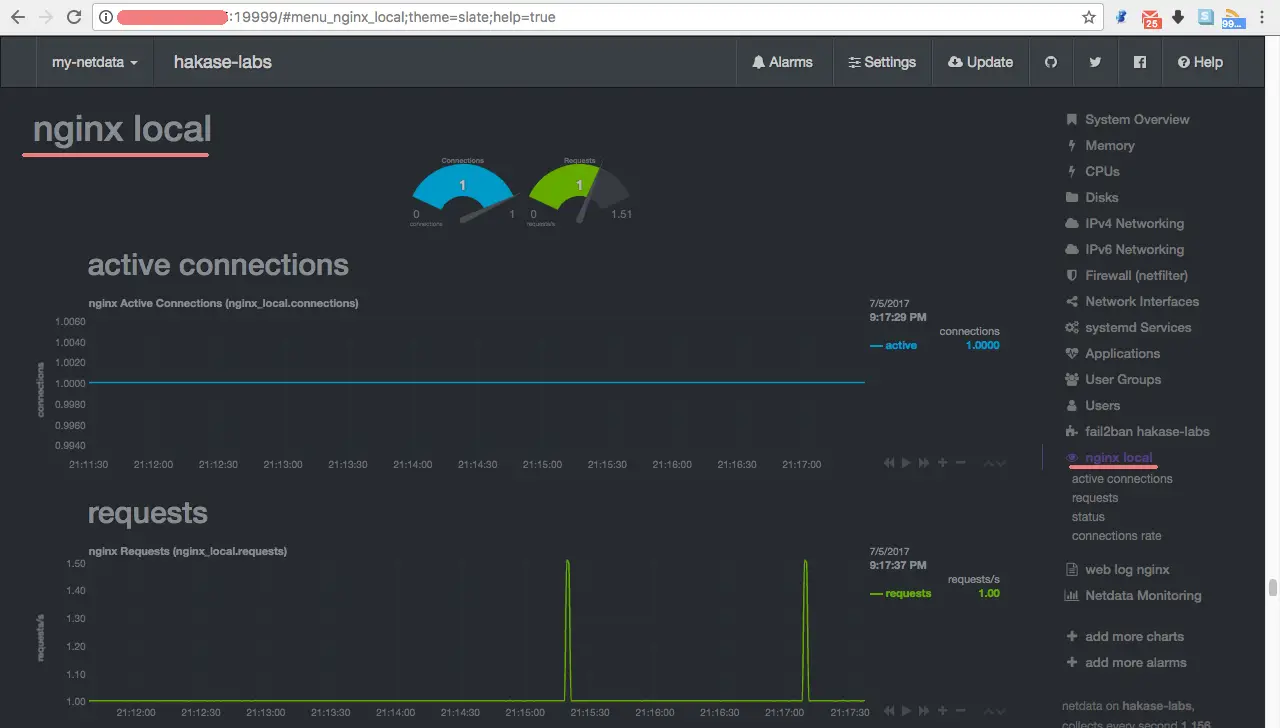Open Users section in sidebar
This screenshot has width=1280, height=728.
point(1092,405)
